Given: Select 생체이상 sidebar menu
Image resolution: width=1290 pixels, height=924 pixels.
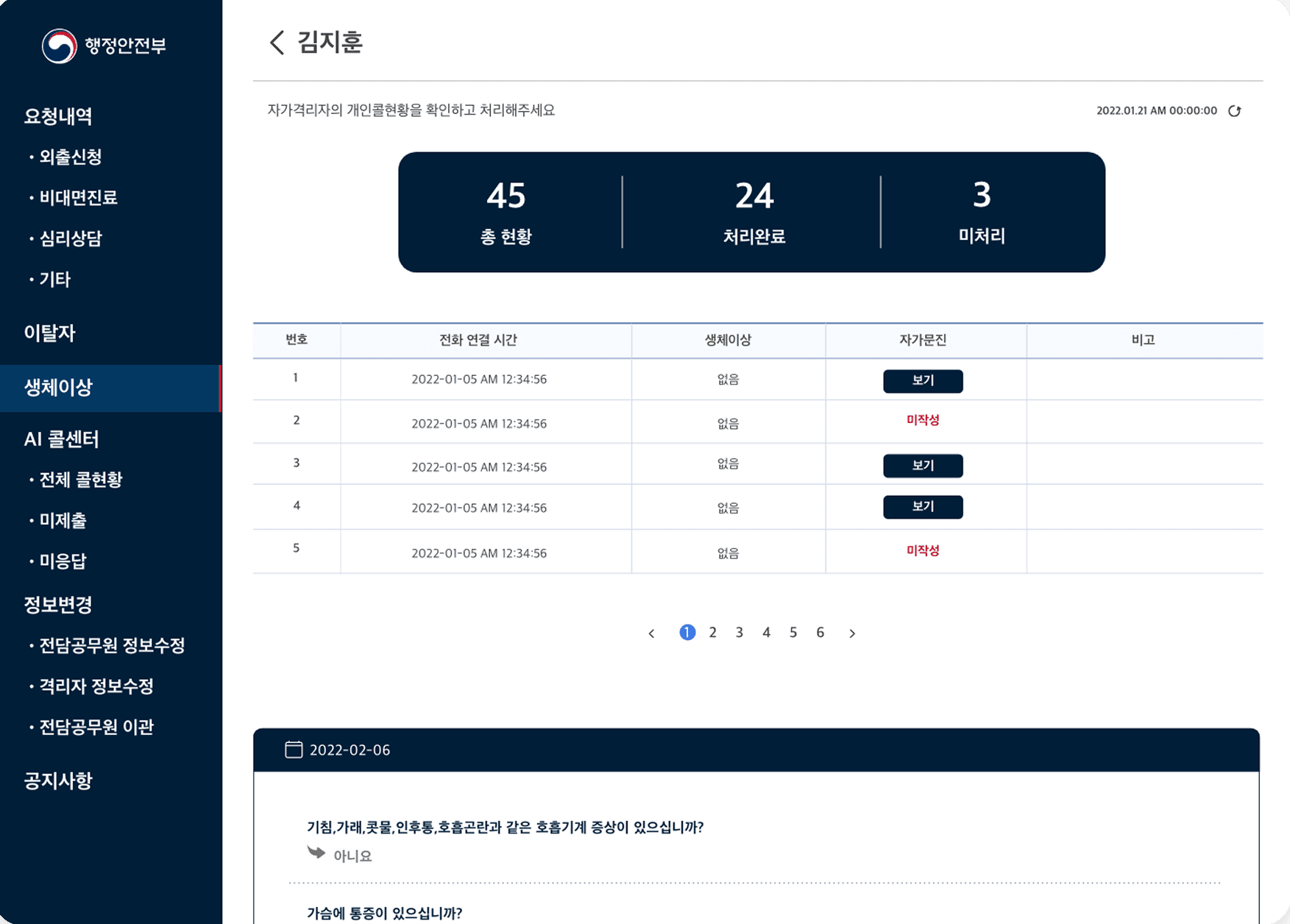Looking at the screenshot, I should click(x=59, y=388).
